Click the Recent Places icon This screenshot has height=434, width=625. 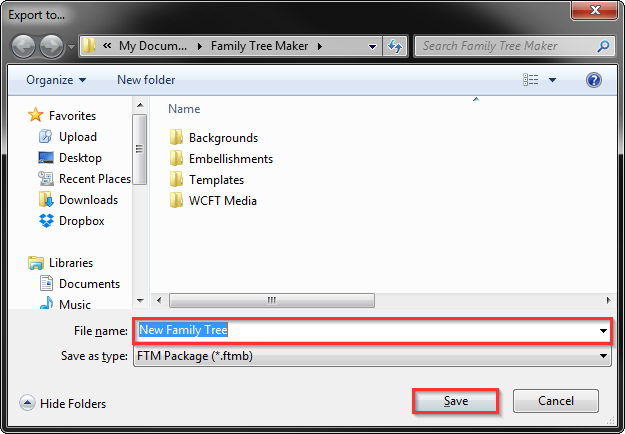coord(46,178)
